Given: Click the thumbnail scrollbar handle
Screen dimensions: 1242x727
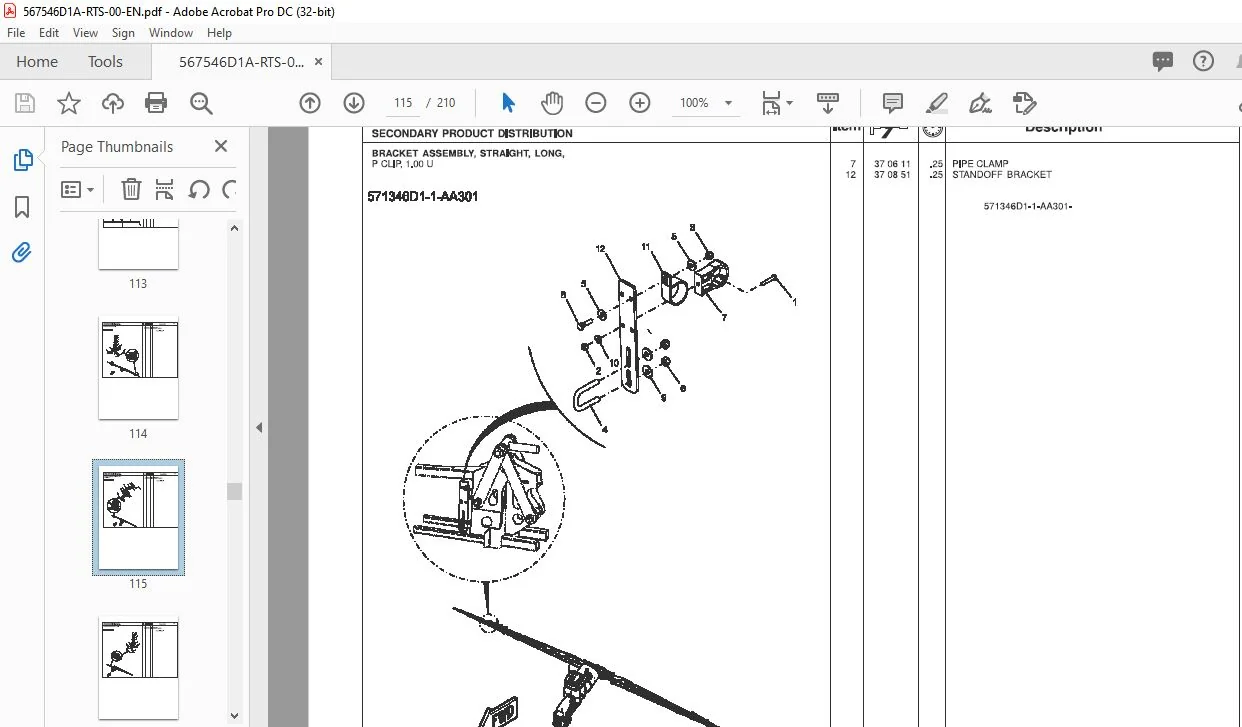Looking at the screenshot, I should 234,491.
